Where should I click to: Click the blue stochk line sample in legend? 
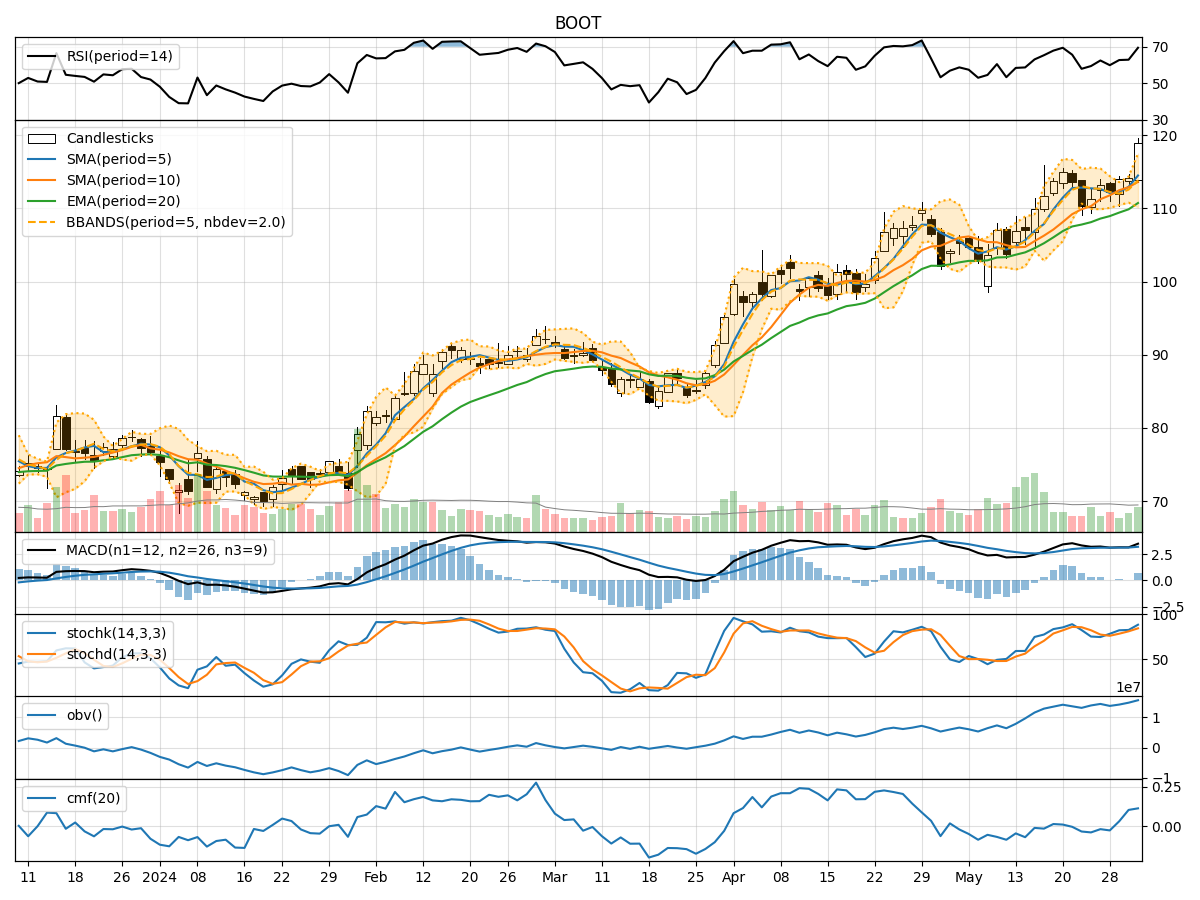pyautogui.click(x=42, y=631)
